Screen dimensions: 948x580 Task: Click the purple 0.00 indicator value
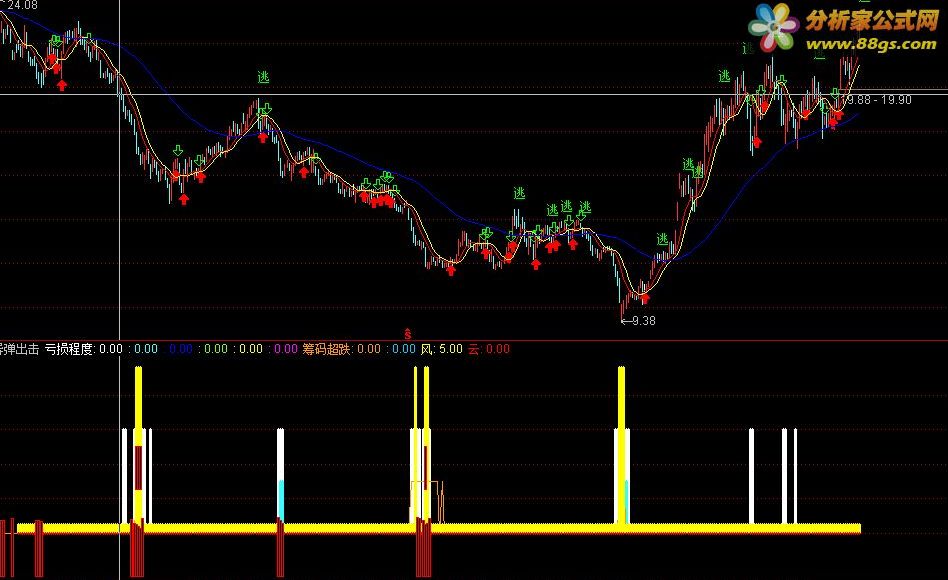pos(286,349)
